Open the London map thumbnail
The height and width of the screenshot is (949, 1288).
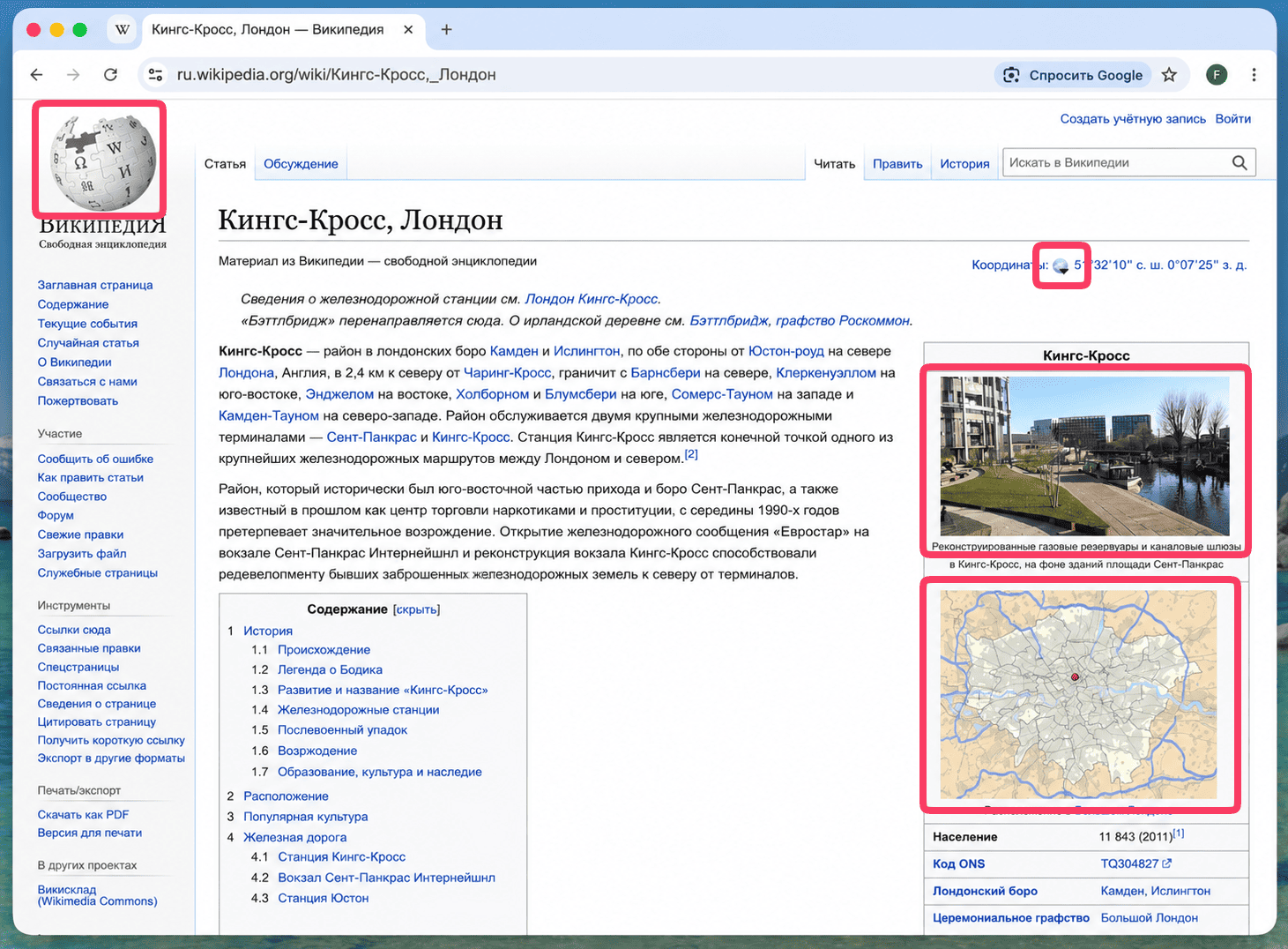click(1078, 694)
